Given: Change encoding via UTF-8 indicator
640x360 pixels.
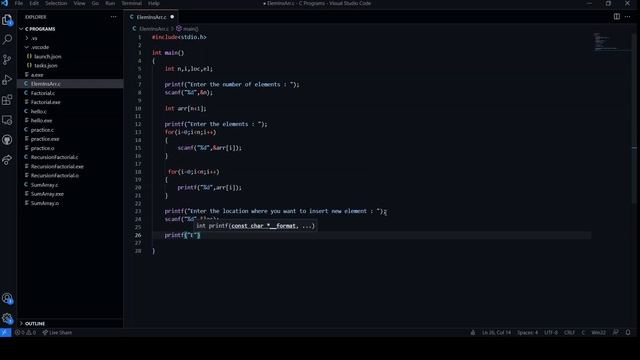Looking at the screenshot, I should [x=551, y=333].
